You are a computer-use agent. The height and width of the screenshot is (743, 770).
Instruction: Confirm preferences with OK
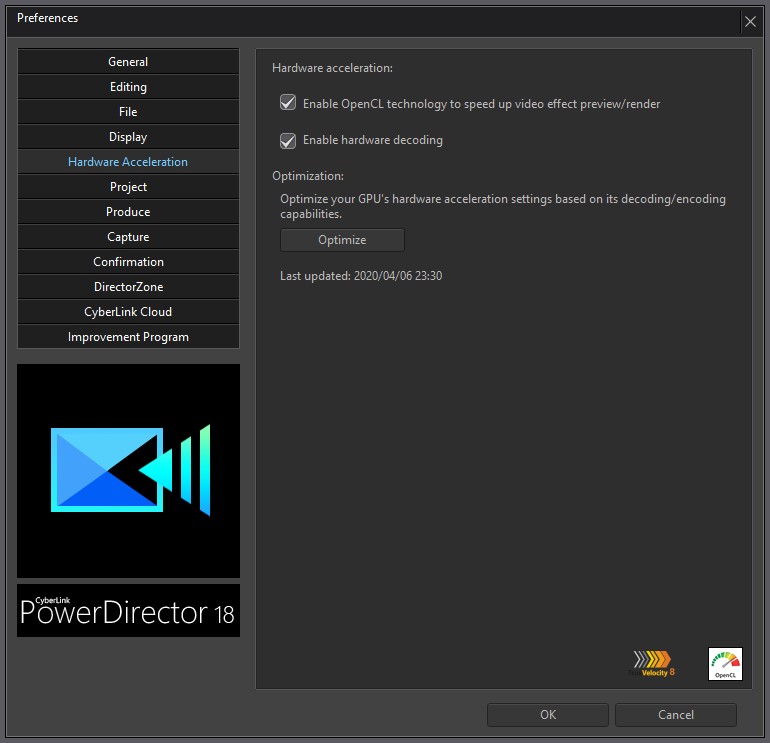click(x=548, y=715)
